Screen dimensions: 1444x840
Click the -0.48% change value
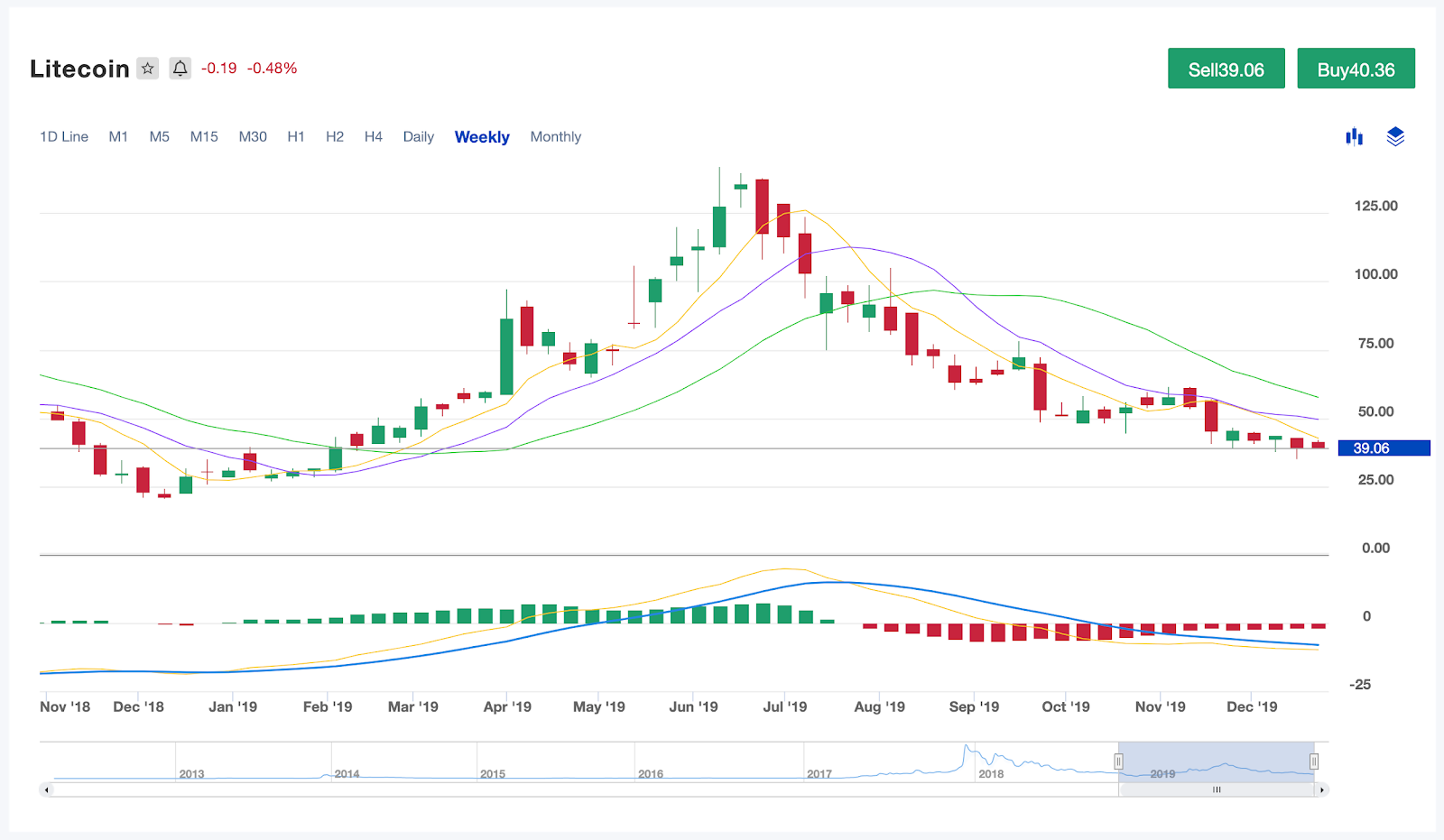(273, 69)
